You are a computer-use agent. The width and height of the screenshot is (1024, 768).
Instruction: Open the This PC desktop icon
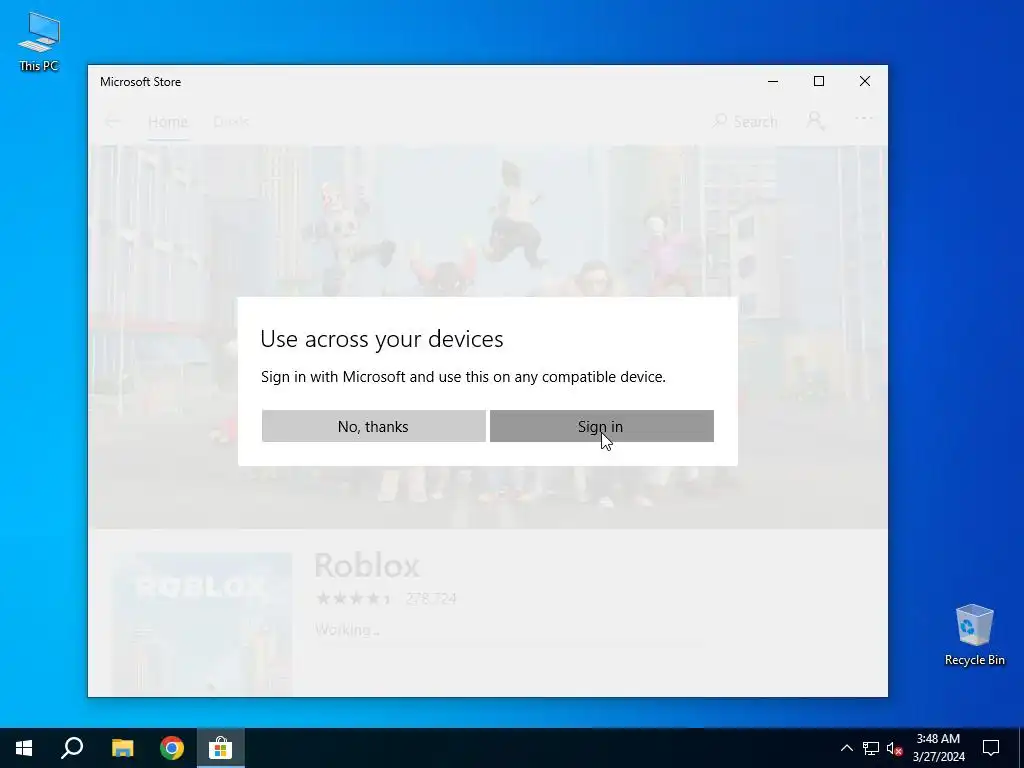(x=39, y=41)
